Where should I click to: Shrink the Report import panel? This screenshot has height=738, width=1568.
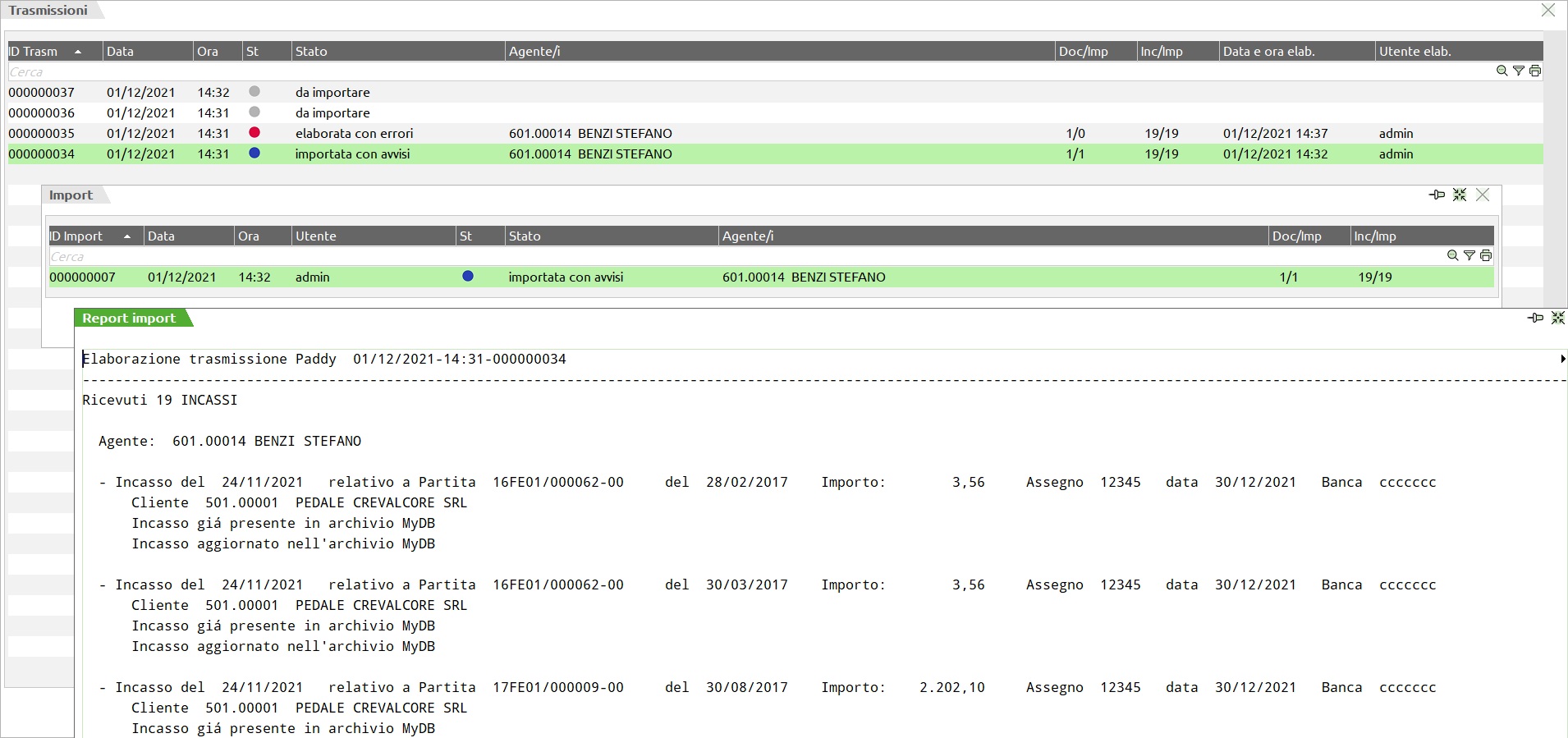pos(1557,318)
